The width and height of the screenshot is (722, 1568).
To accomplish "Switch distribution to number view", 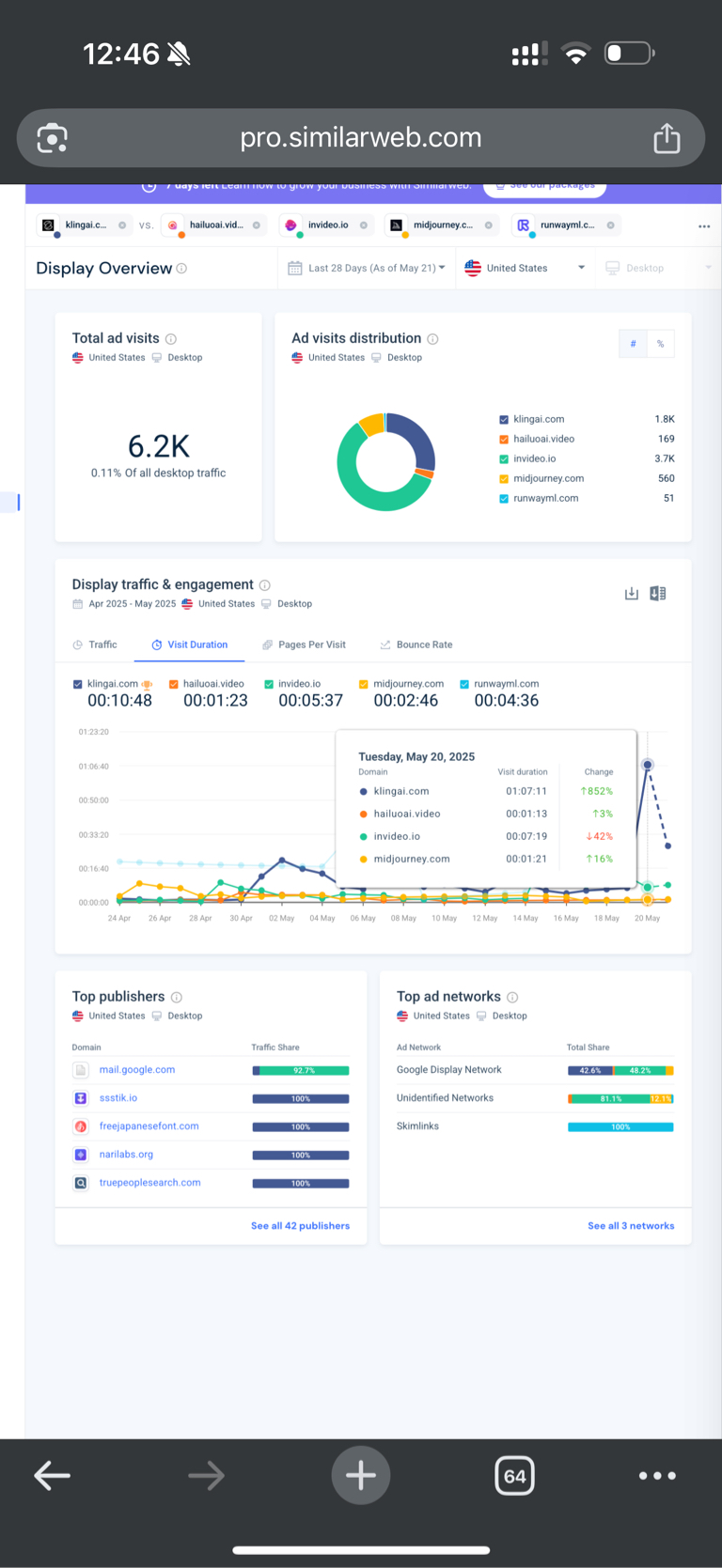I will (633, 344).
